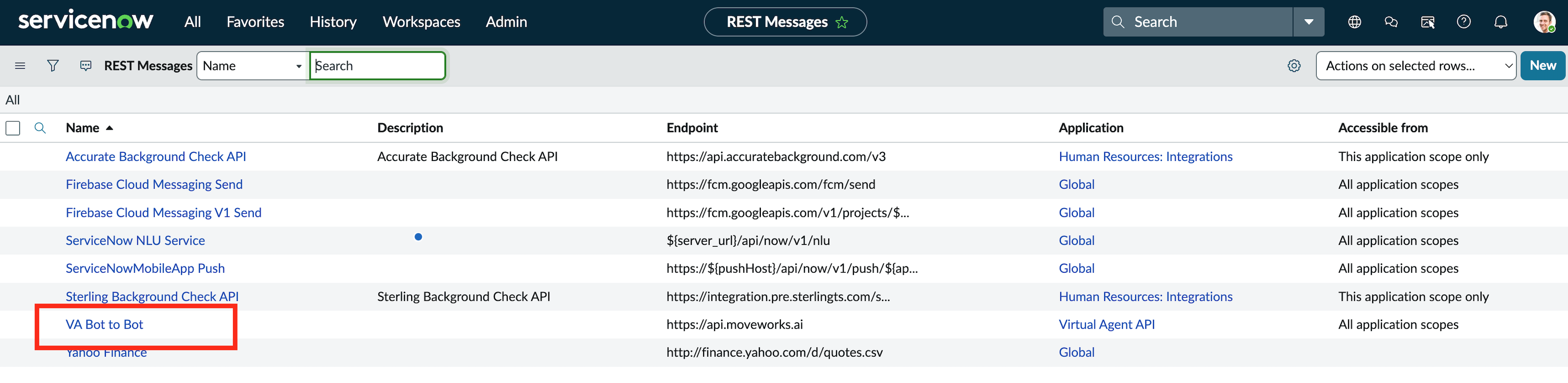Show the list filter funnel icon
1568x383 pixels.
point(53,66)
